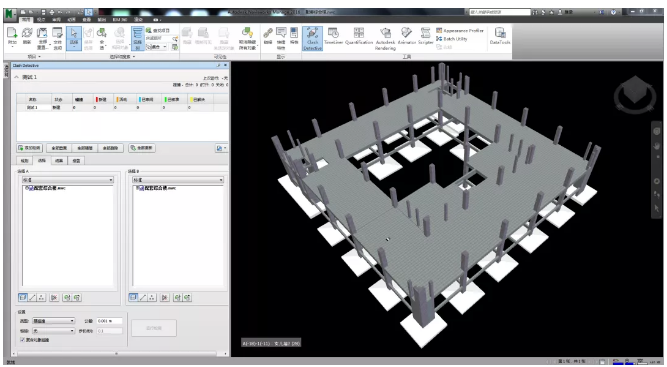Open the Animator tool
The height and width of the screenshot is (367, 667).
pos(406,36)
